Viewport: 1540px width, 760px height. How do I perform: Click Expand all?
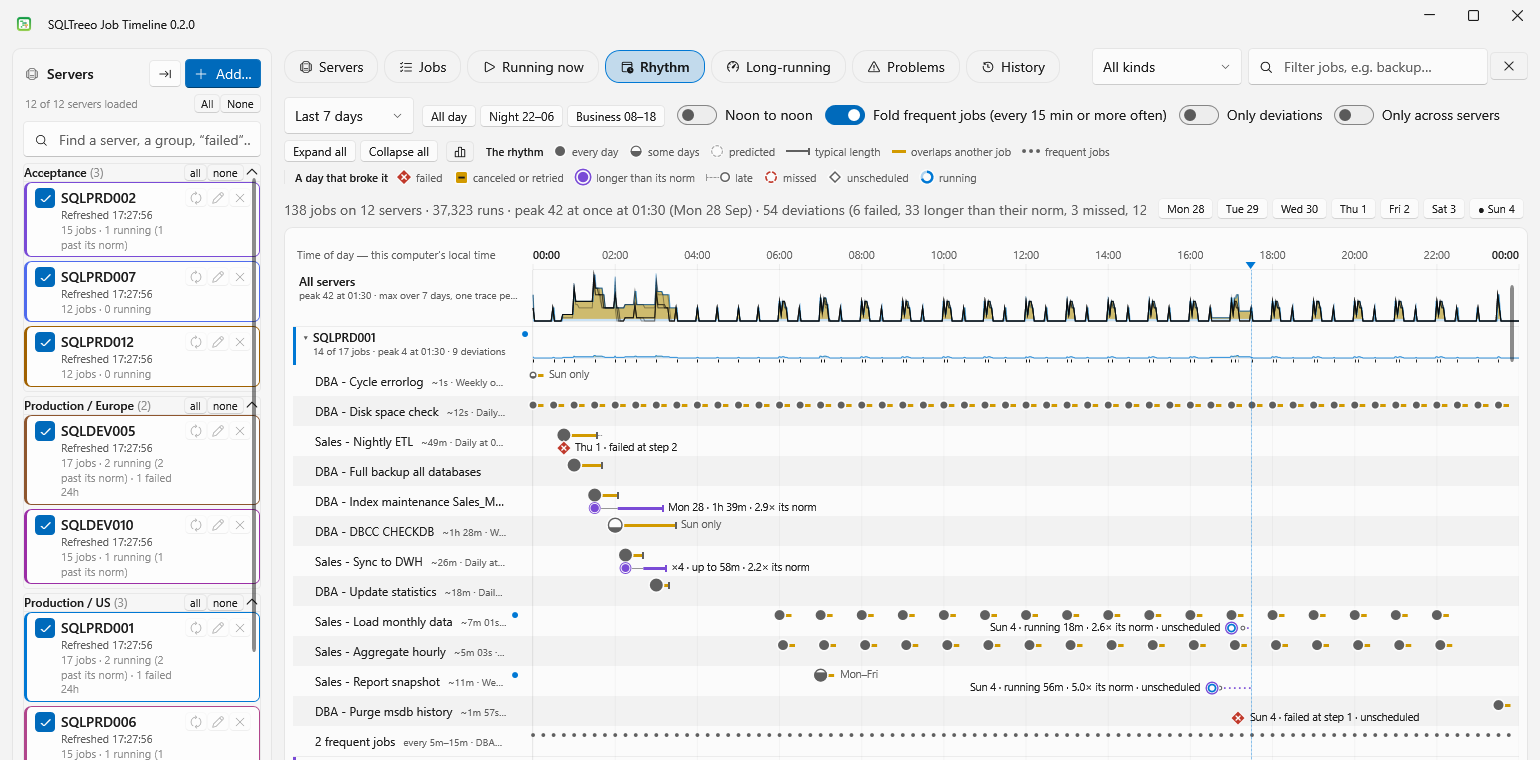pos(320,152)
